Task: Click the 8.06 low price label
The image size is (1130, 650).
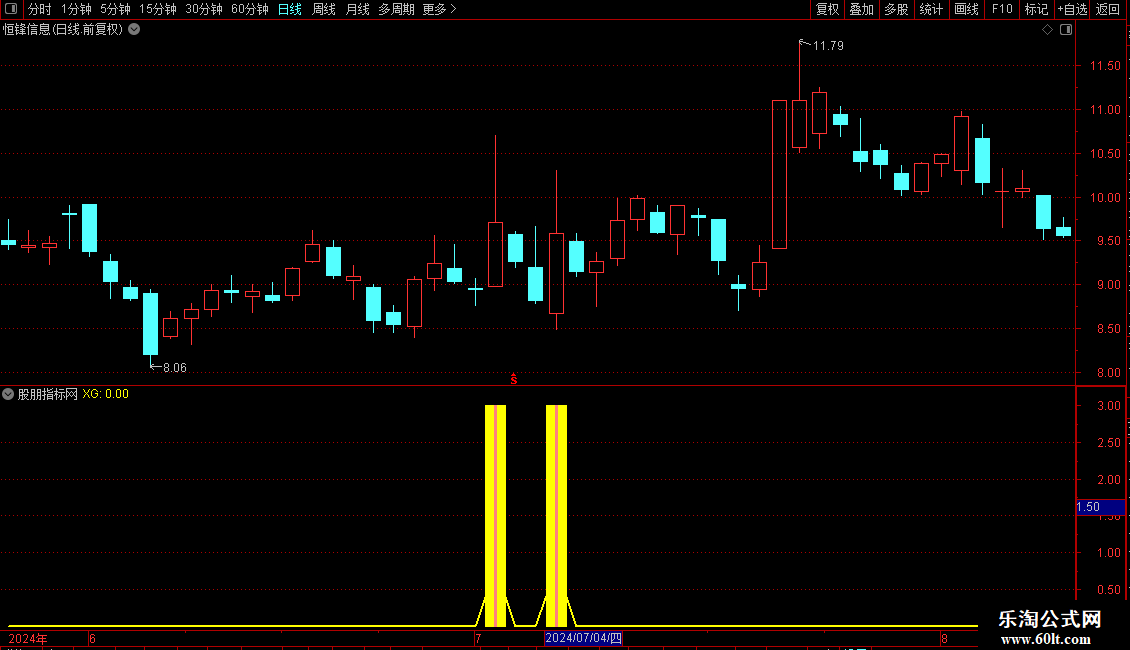Action: (x=174, y=368)
